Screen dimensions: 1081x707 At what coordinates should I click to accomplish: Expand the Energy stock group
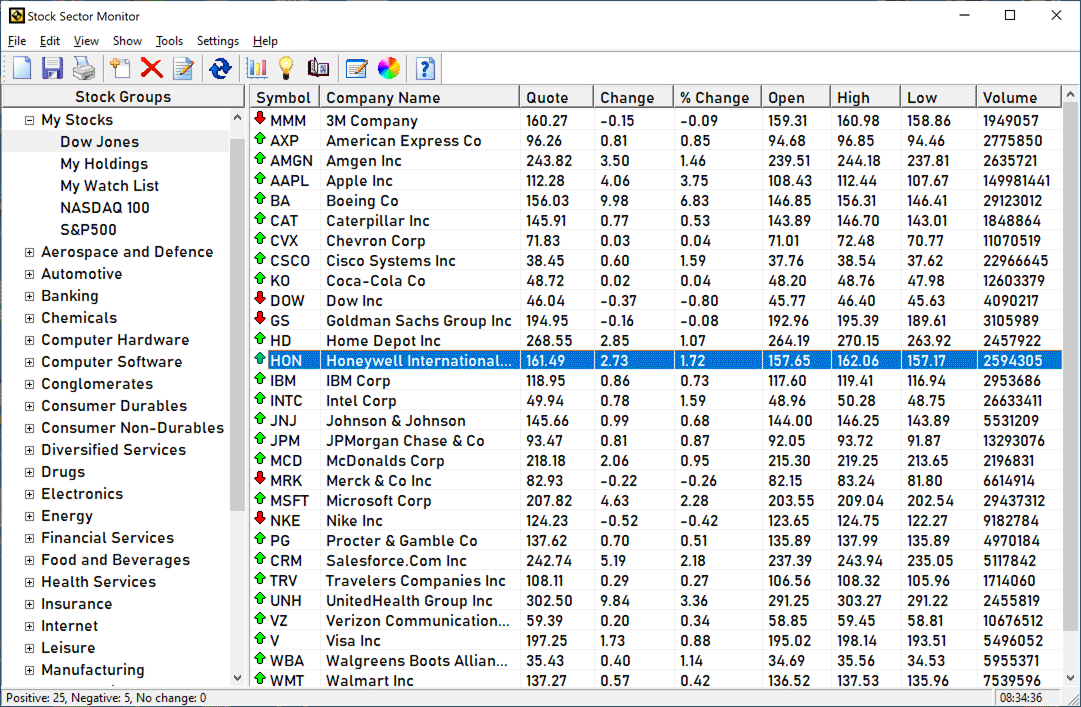[x=30, y=516]
